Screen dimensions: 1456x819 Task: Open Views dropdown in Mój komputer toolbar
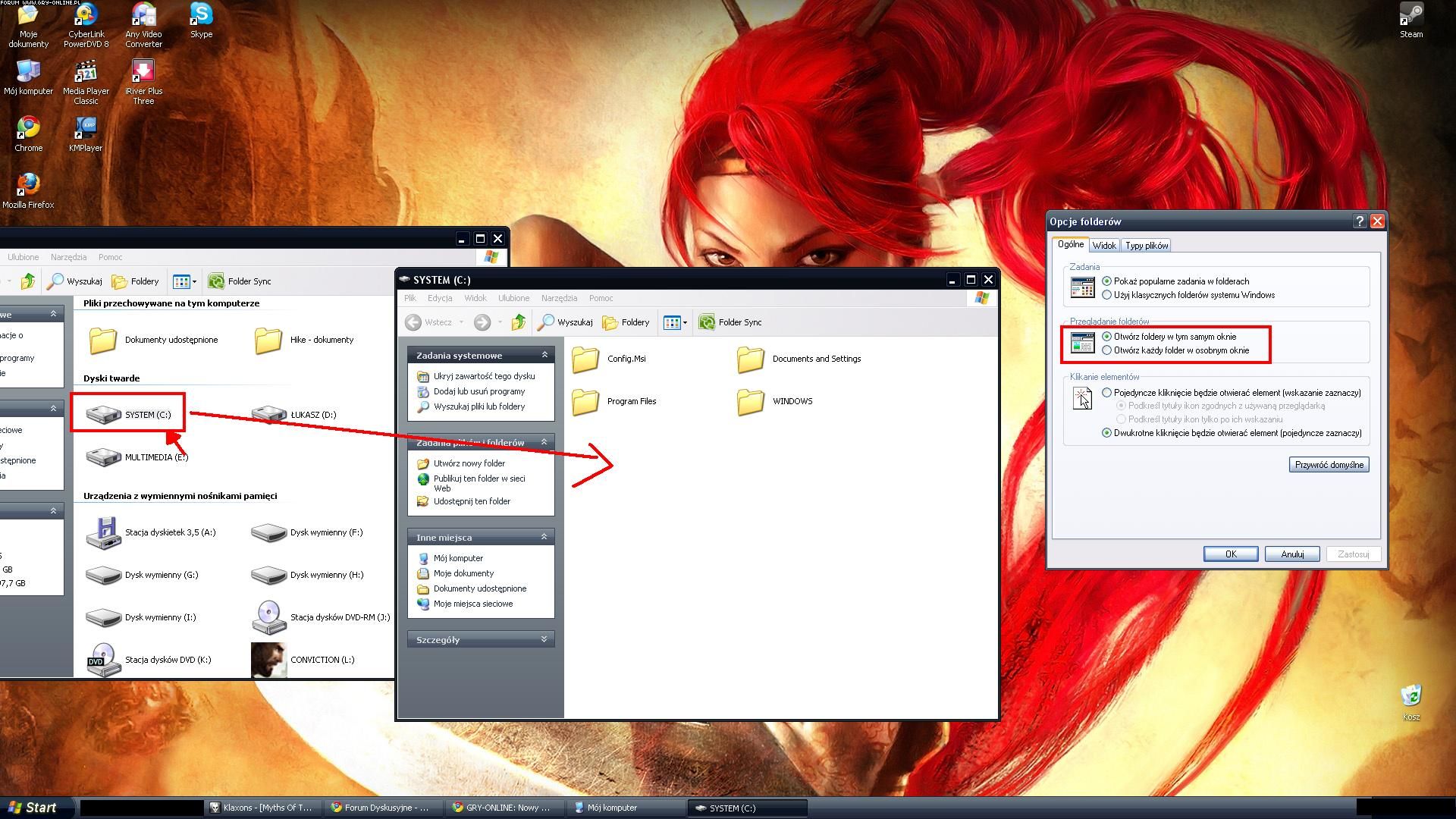[x=184, y=281]
